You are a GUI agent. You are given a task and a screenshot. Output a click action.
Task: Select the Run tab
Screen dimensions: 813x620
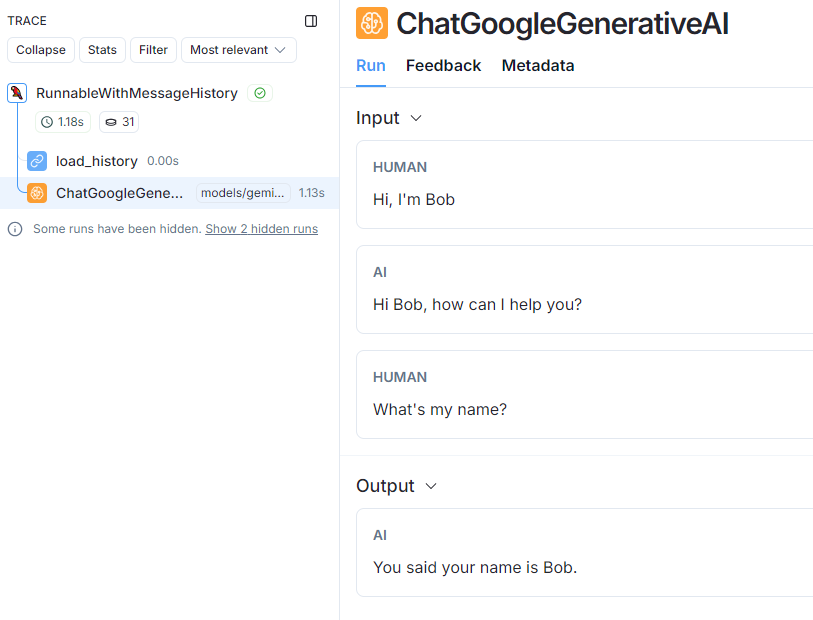(371, 66)
